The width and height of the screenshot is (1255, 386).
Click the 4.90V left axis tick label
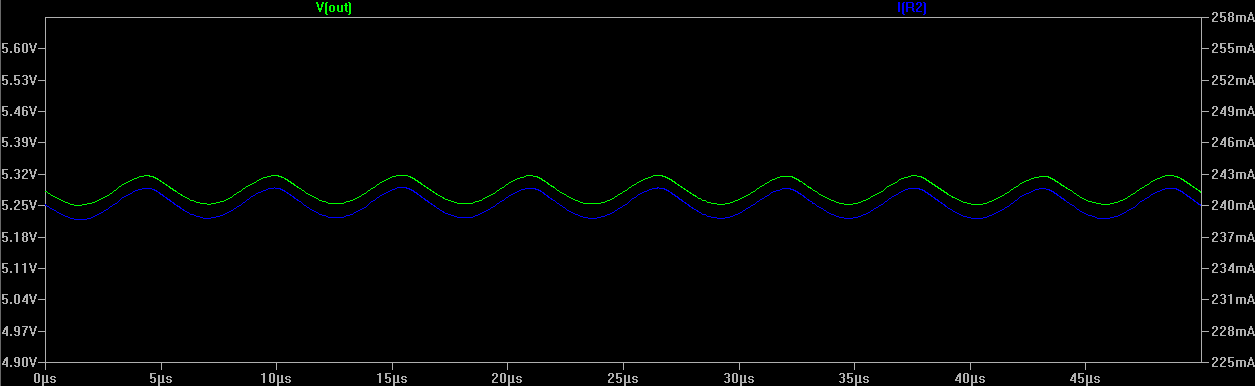click(x=19, y=362)
